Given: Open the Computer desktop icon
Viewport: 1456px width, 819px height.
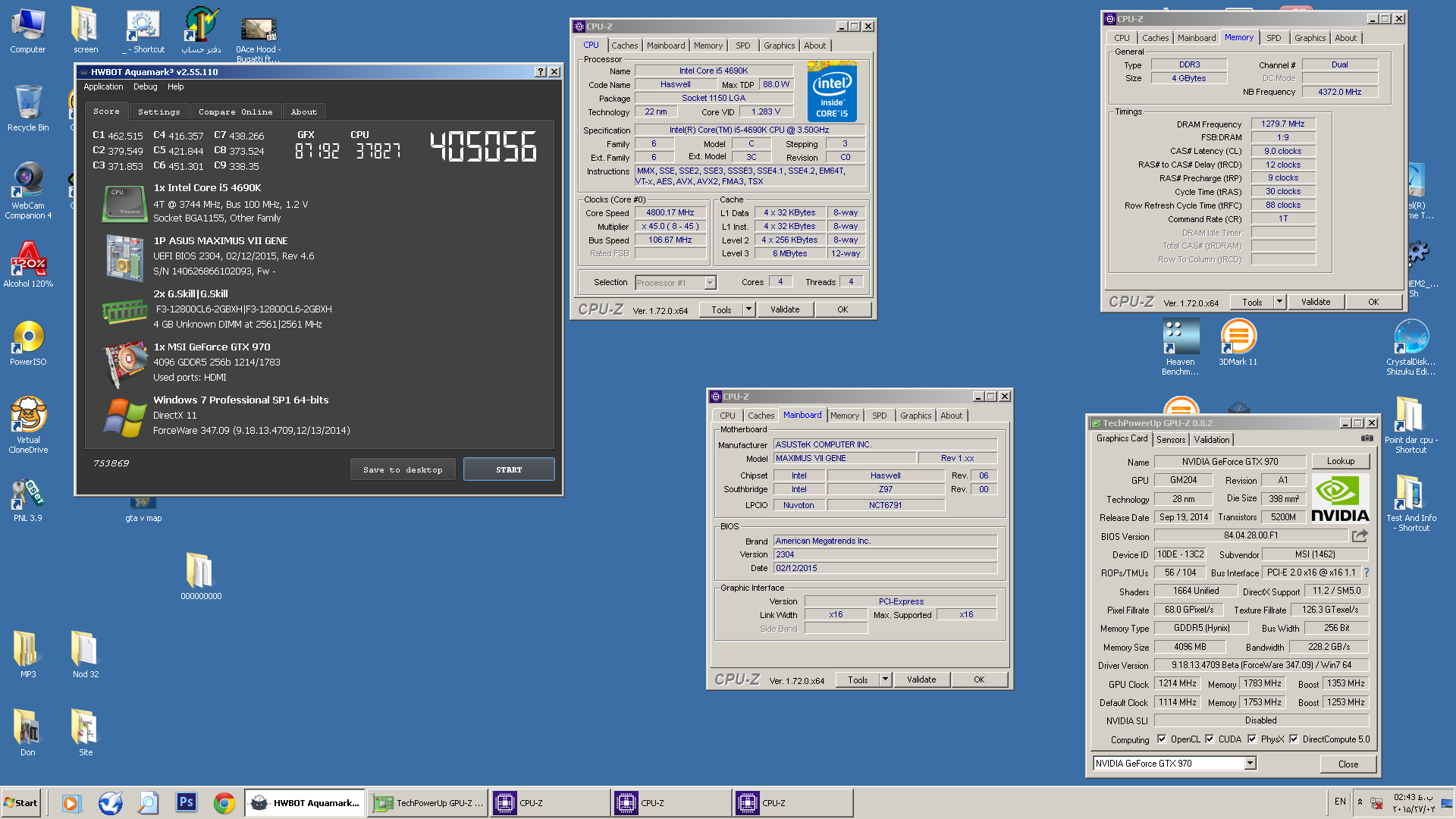Looking at the screenshot, I should click(28, 30).
